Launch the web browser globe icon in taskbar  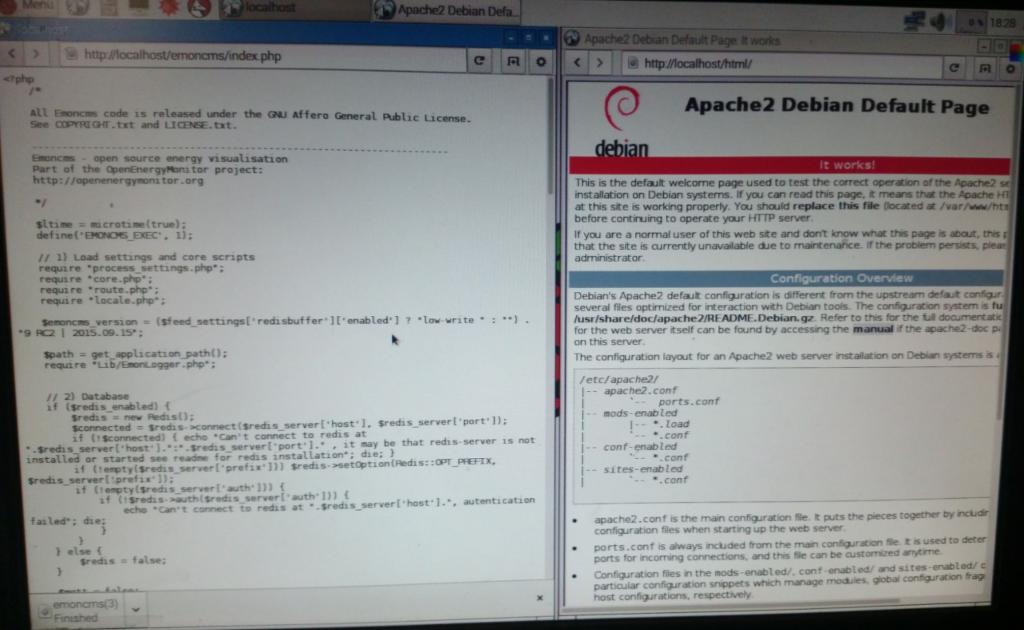pyautogui.click(x=78, y=7)
